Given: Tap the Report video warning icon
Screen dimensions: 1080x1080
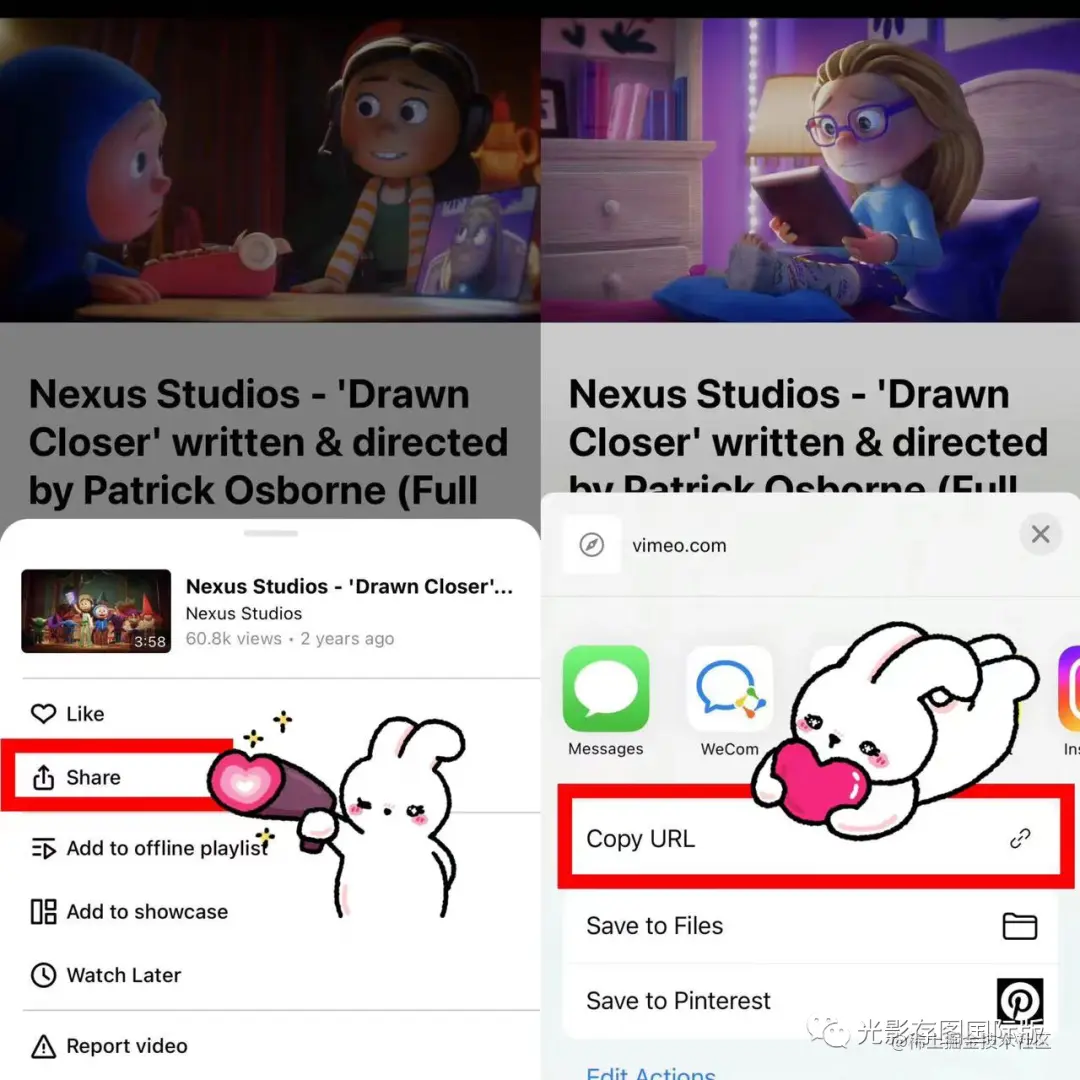Looking at the screenshot, I should [43, 1046].
